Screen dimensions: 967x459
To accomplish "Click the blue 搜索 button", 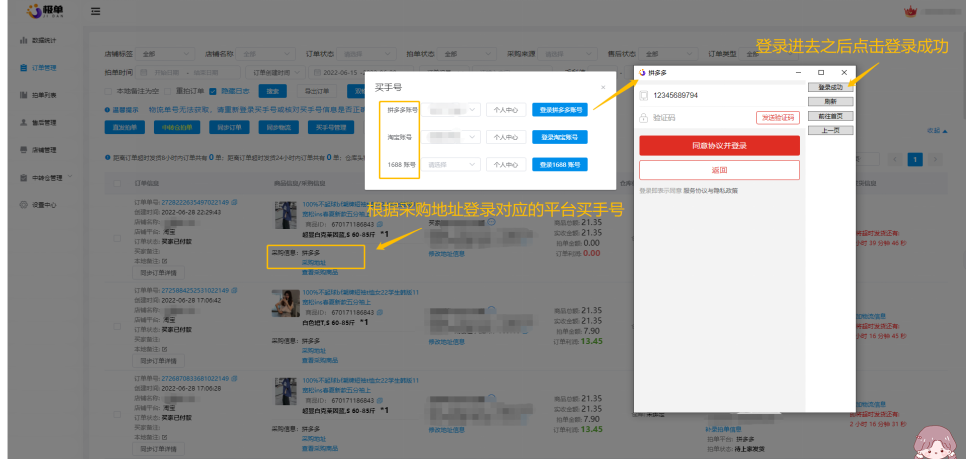I will (272, 91).
